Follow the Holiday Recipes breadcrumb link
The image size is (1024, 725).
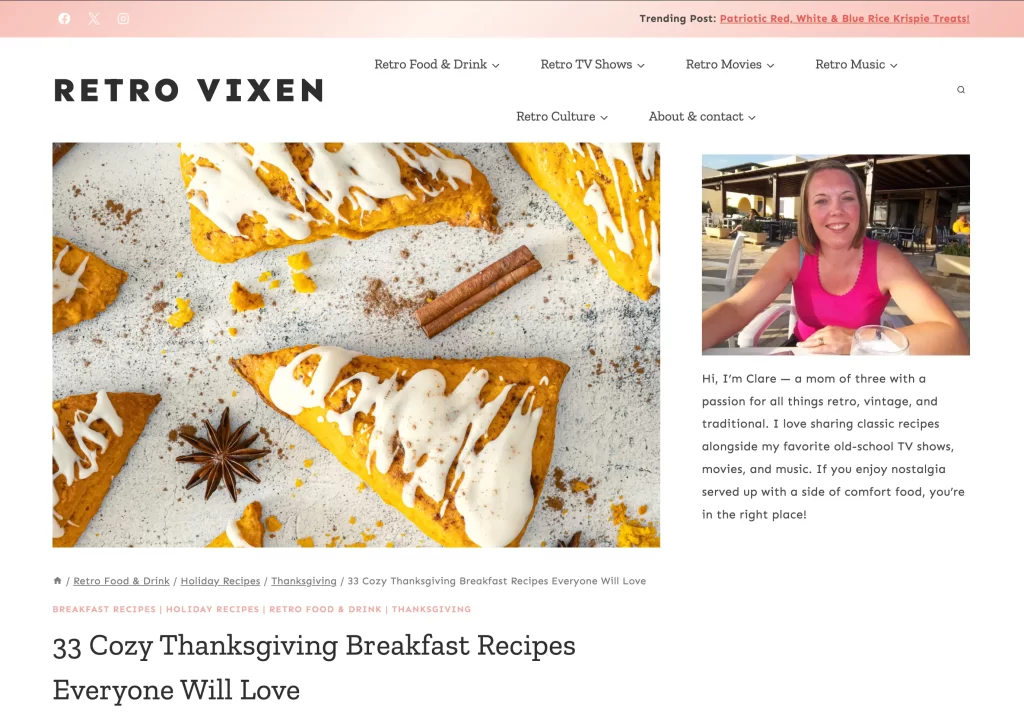tap(220, 581)
